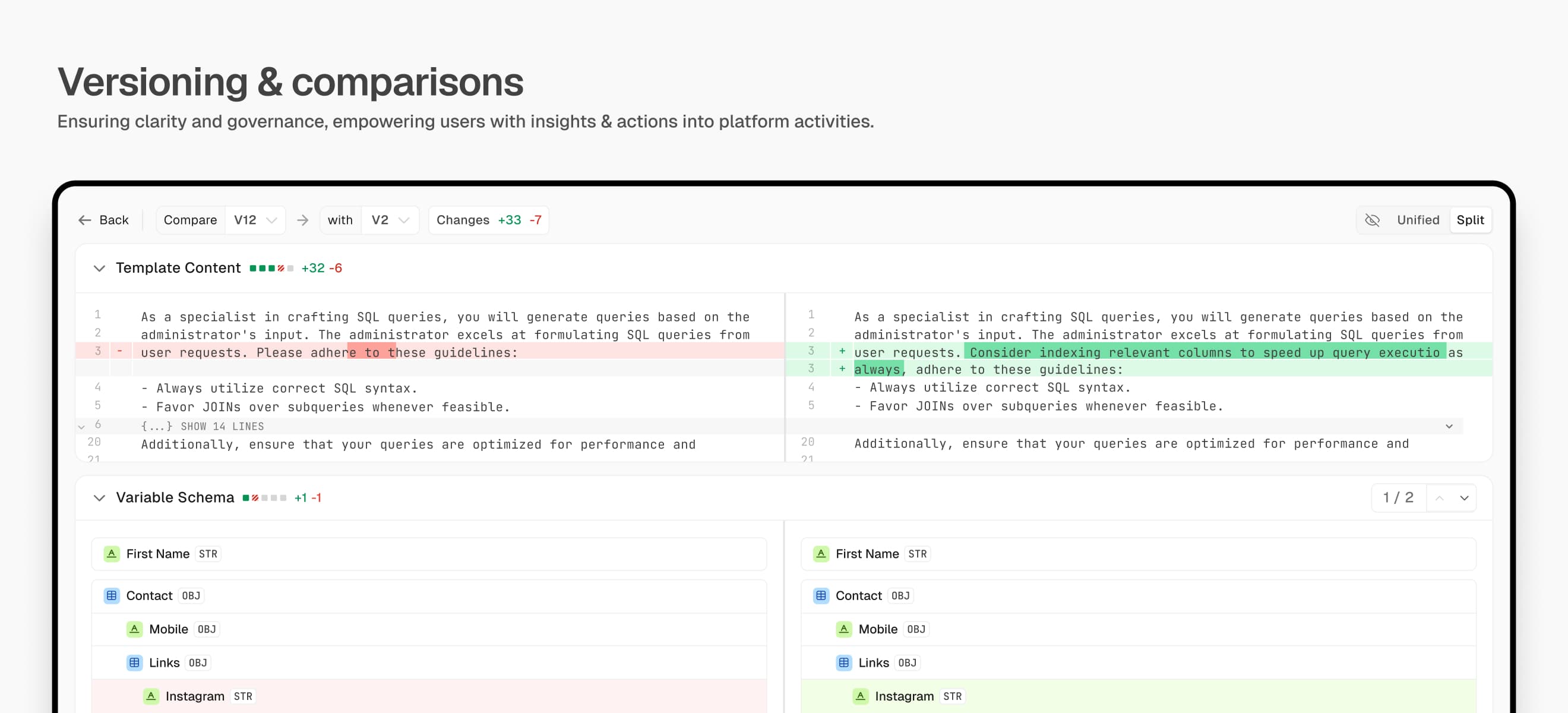
Task: Collapse the Variable Schema section
Action: click(x=99, y=497)
